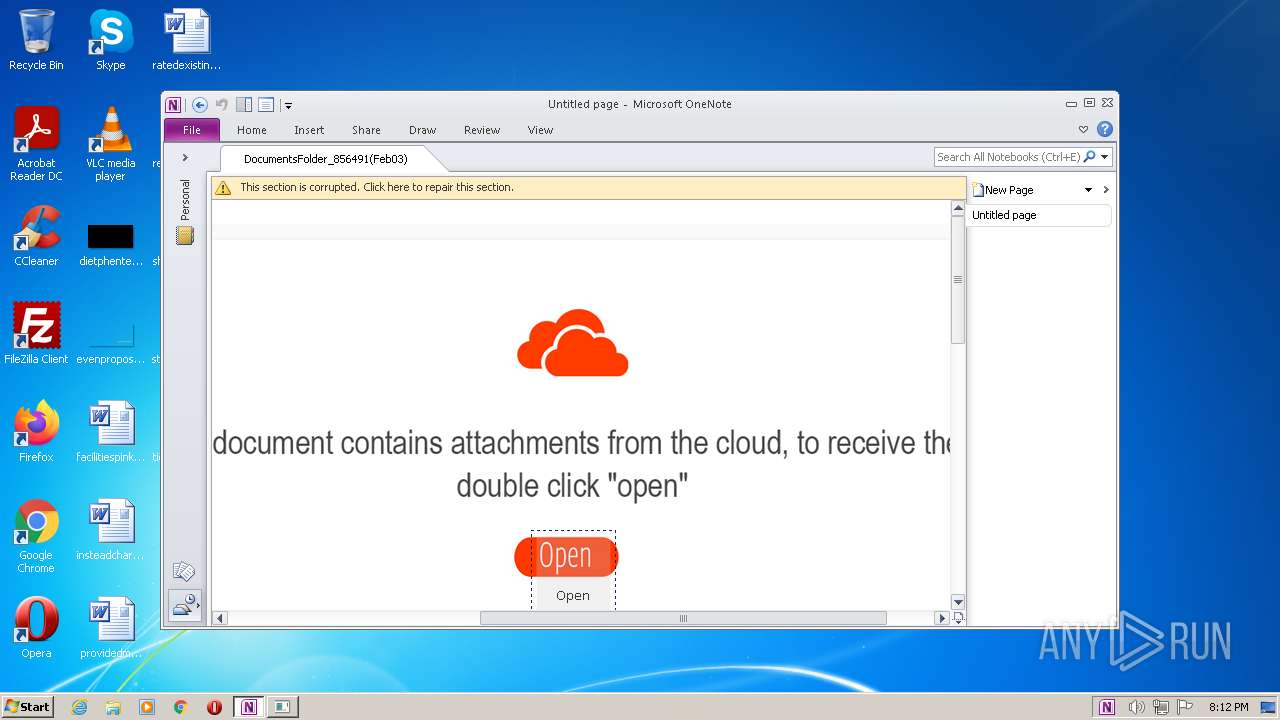Click the orange cloud image

572,343
